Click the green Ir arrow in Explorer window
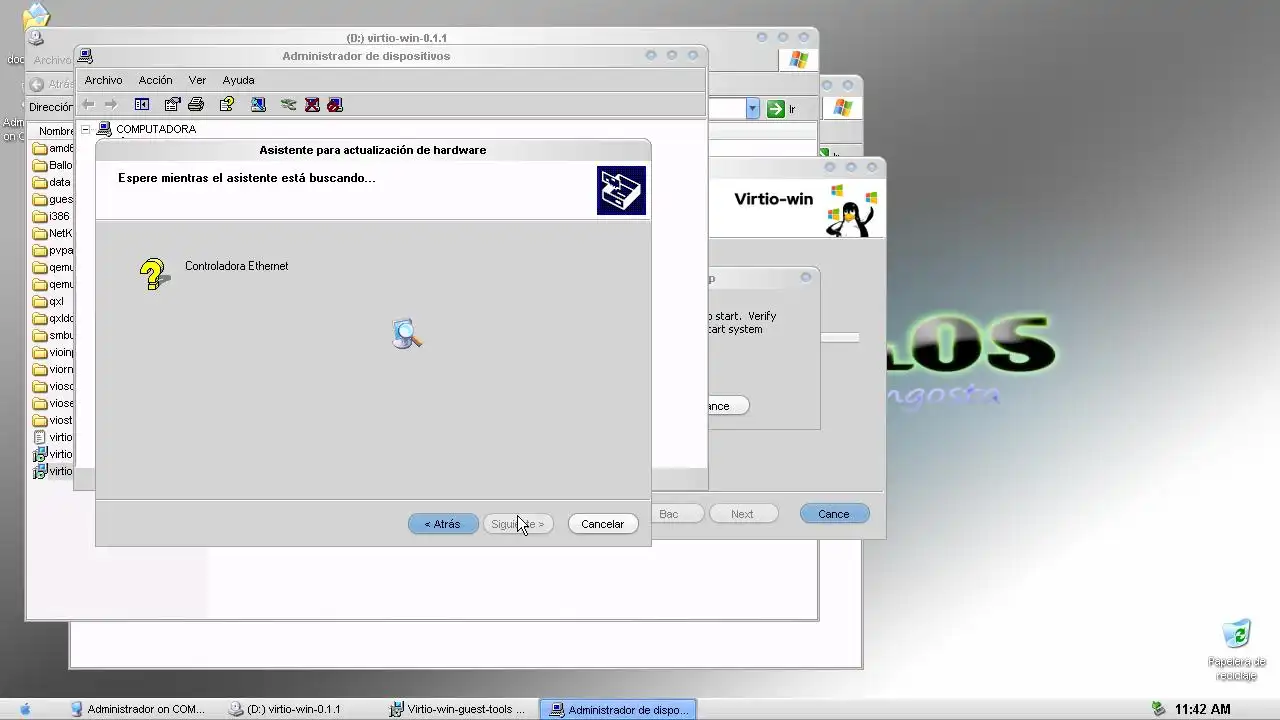1280x720 pixels. 776,109
